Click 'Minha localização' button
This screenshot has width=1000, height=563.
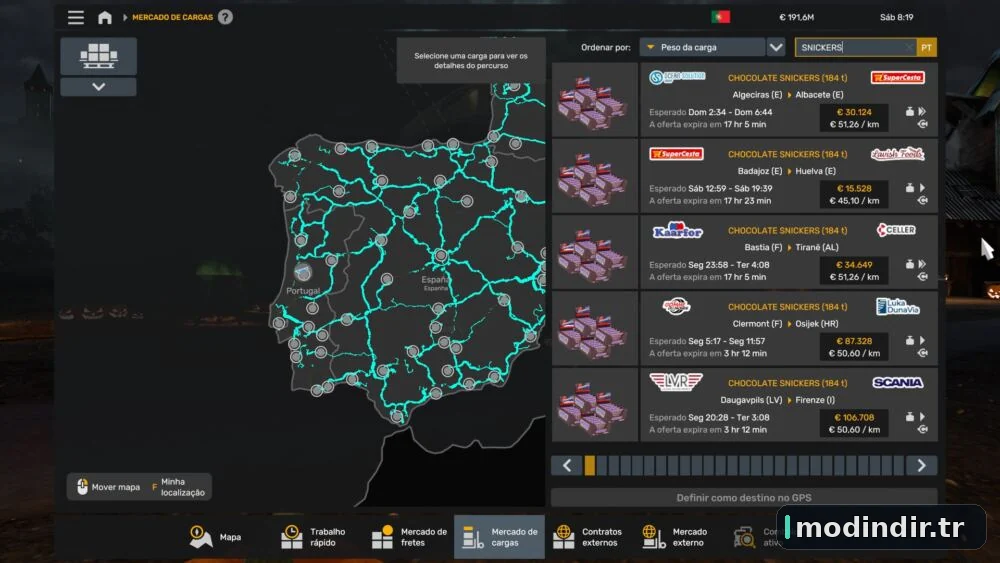click(178, 487)
